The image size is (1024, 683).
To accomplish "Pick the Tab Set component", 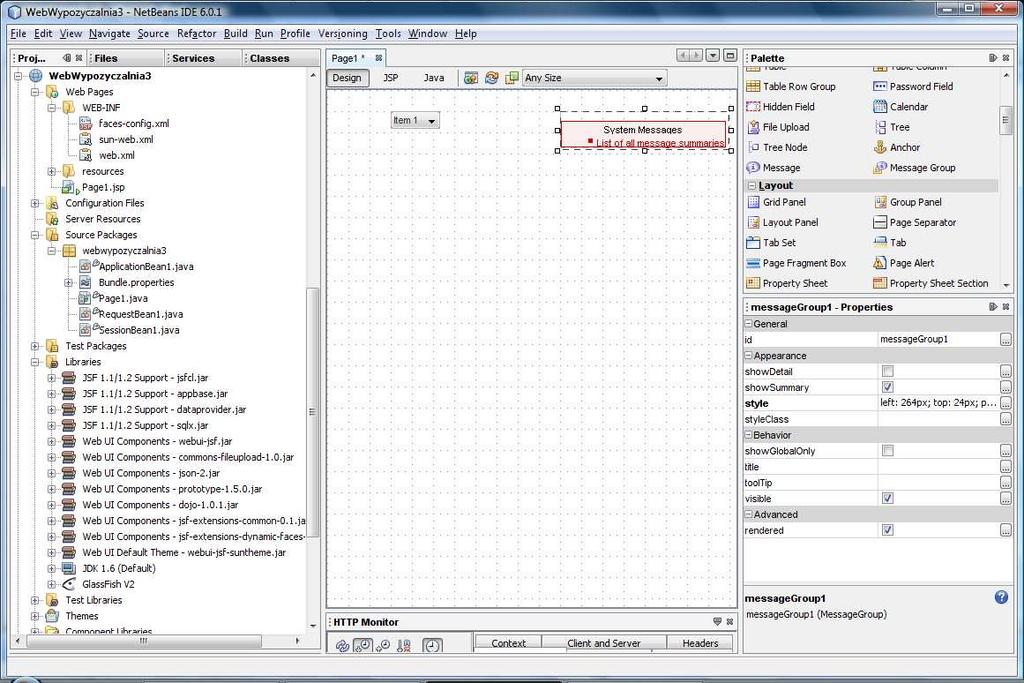I will [771, 242].
